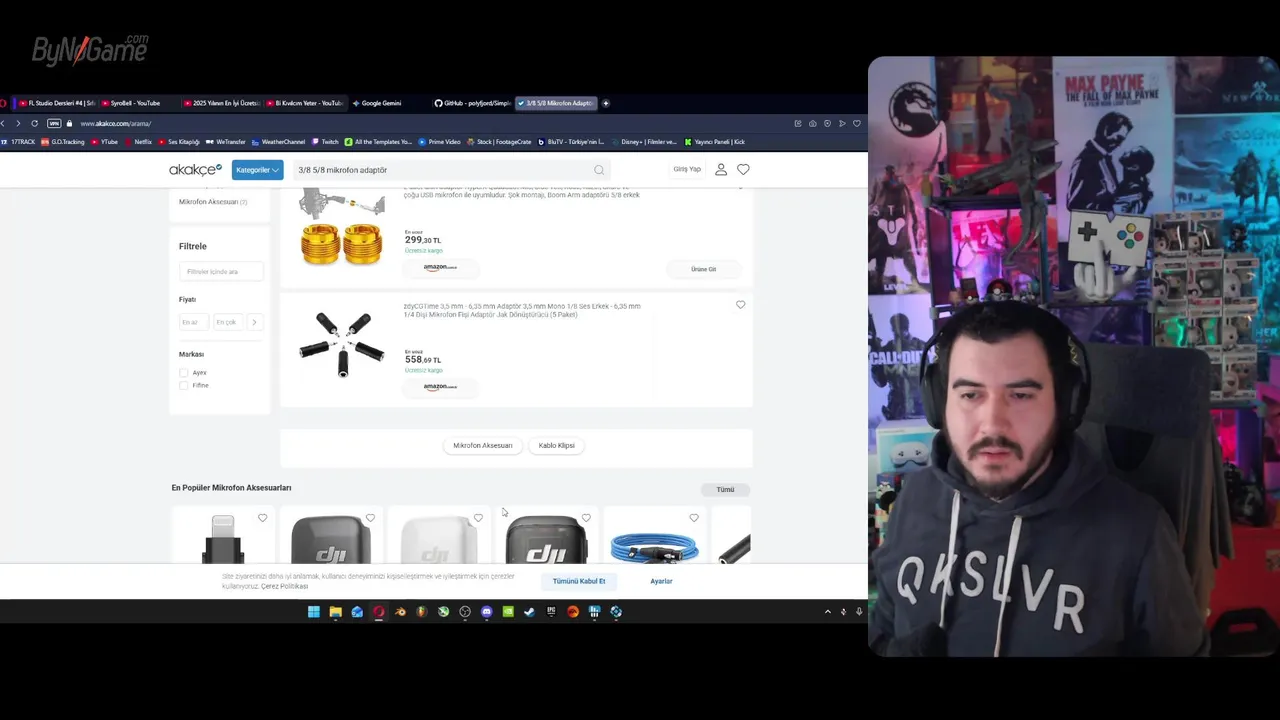Open 17TRACK bookmark

(x=19, y=142)
